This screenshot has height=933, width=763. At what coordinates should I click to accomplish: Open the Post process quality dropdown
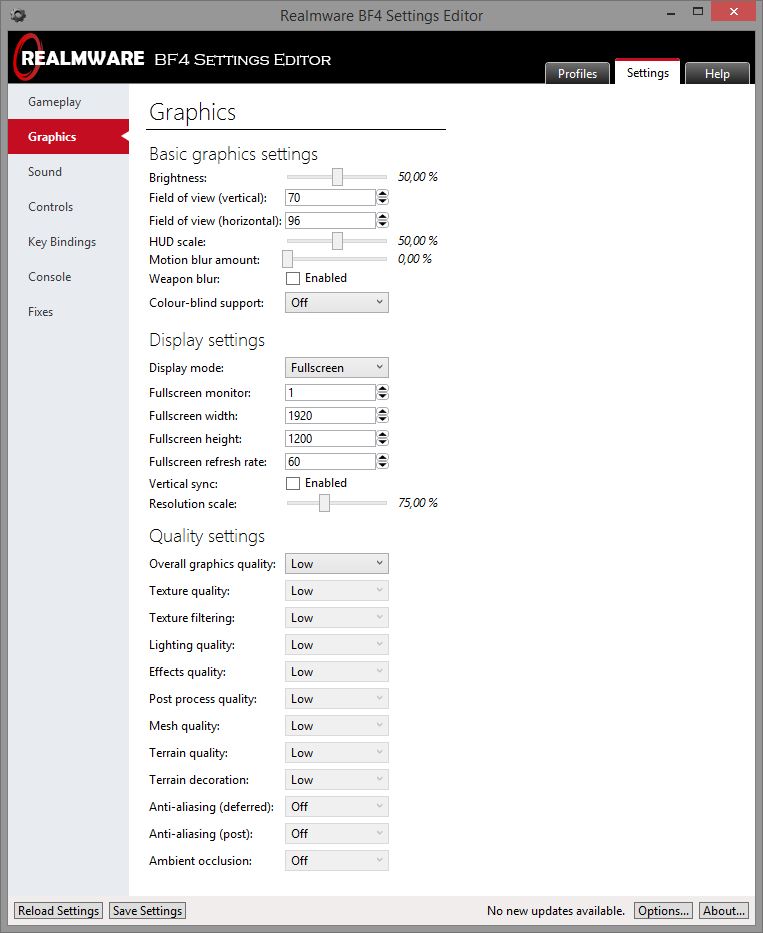(337, 699)
